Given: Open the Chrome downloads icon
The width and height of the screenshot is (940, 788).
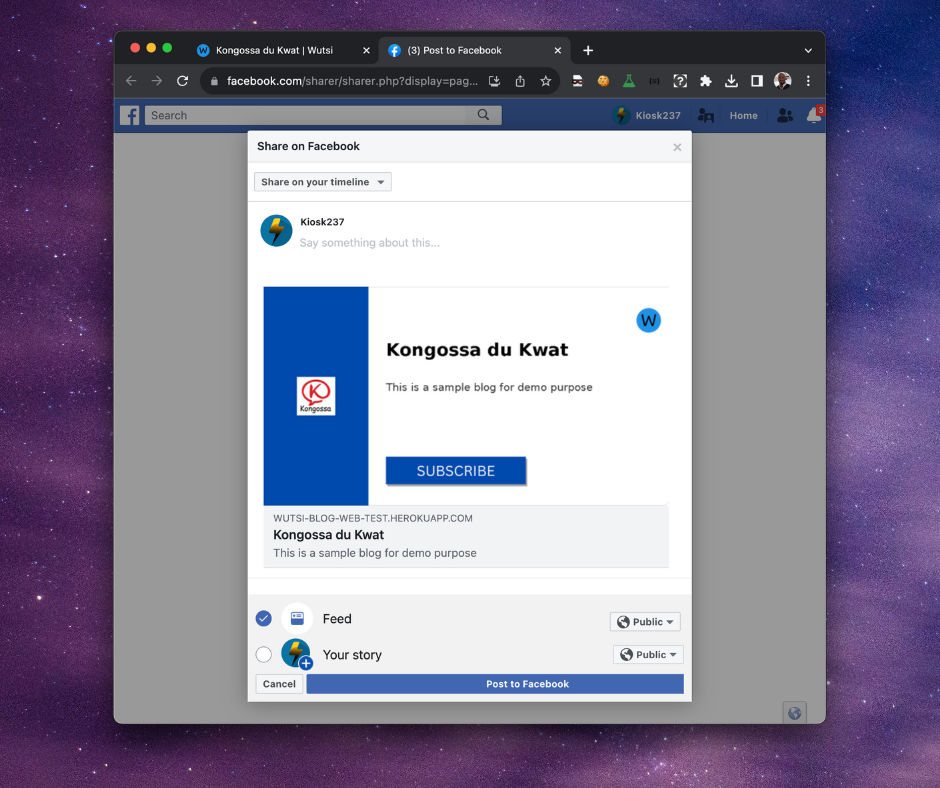Looking at the screenshot, I should tap(731, 81).
